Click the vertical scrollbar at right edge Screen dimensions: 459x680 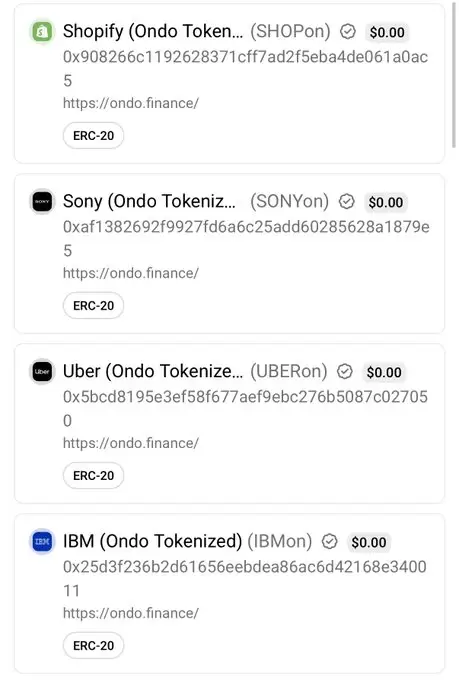[x=453, y=76]
